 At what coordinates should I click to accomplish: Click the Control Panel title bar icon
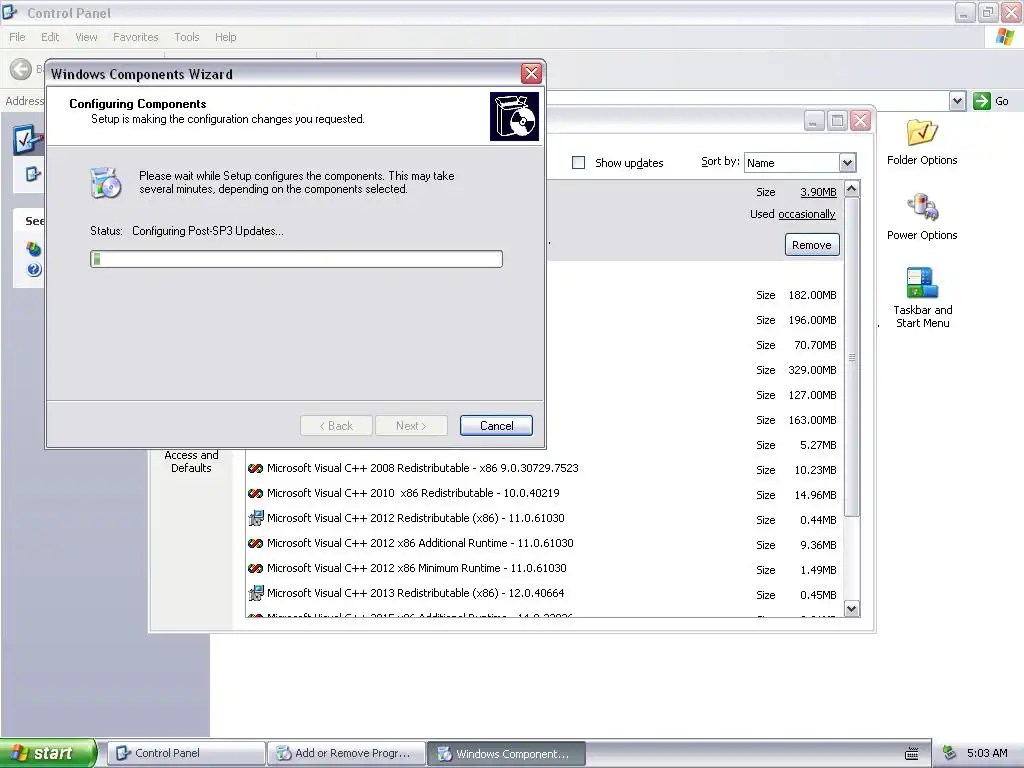point(10,12)
